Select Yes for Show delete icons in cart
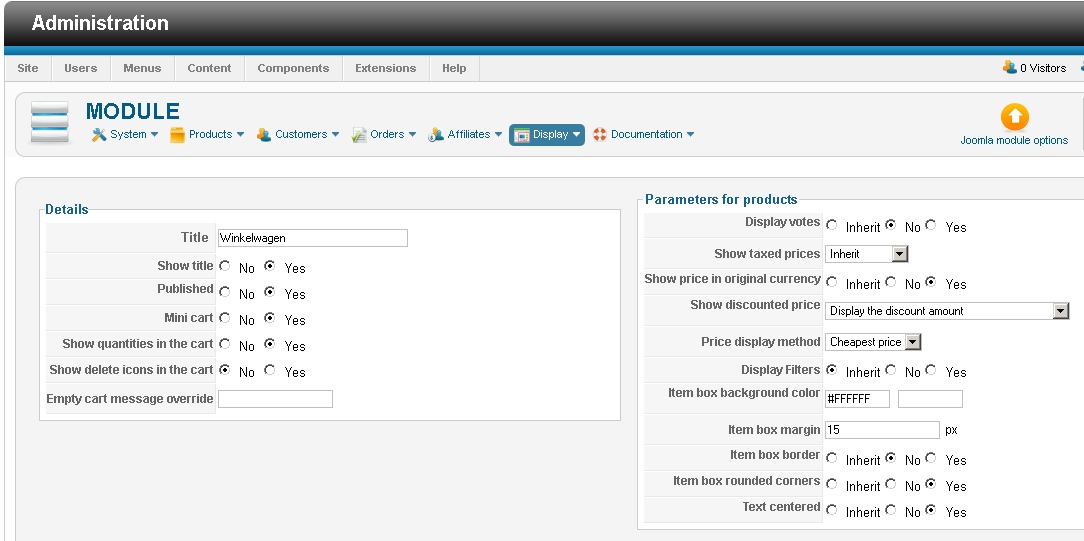This screenshot has width=1084, height=541. click(x=270, y=370)
